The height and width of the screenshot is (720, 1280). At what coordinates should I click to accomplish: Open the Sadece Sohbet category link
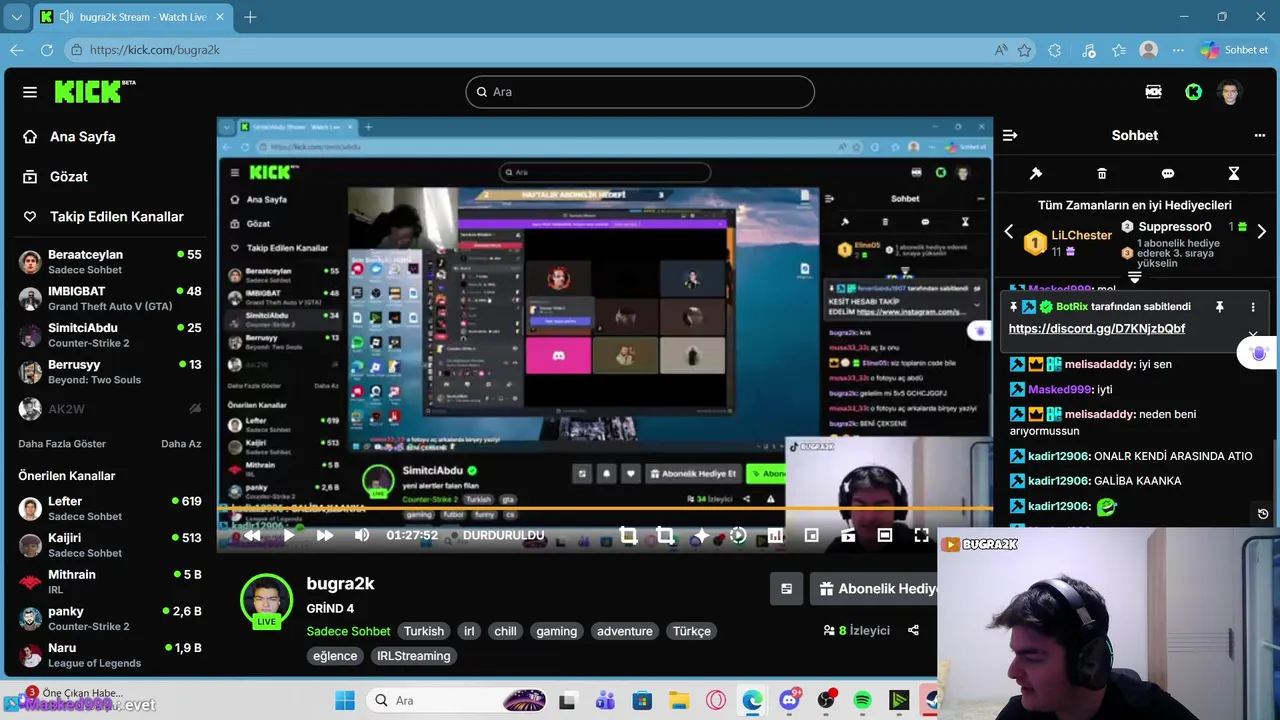click(x=348, y=631)
